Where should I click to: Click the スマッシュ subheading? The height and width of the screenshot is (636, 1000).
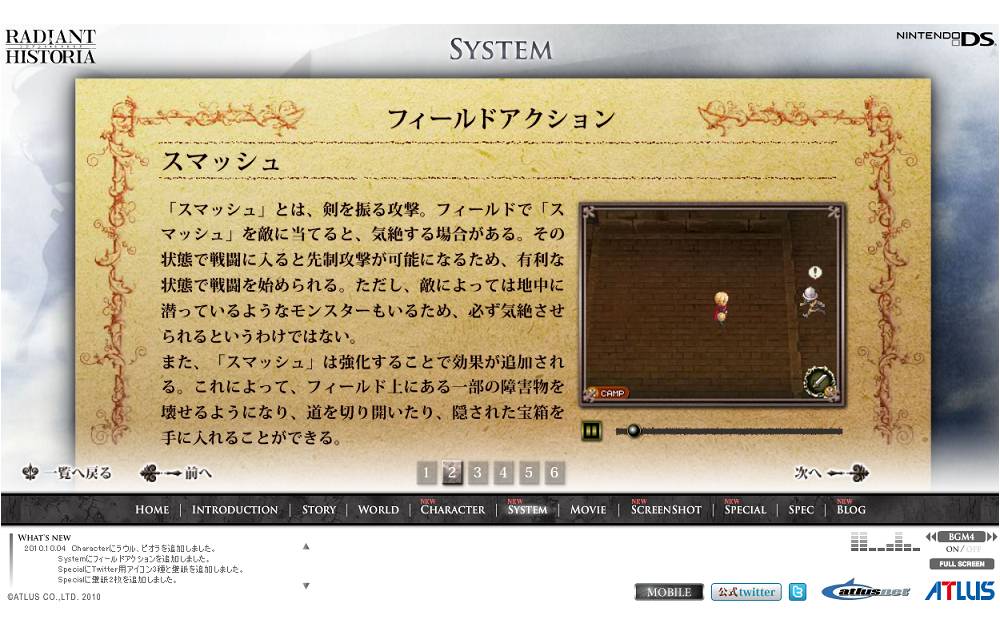click(221, 161)
